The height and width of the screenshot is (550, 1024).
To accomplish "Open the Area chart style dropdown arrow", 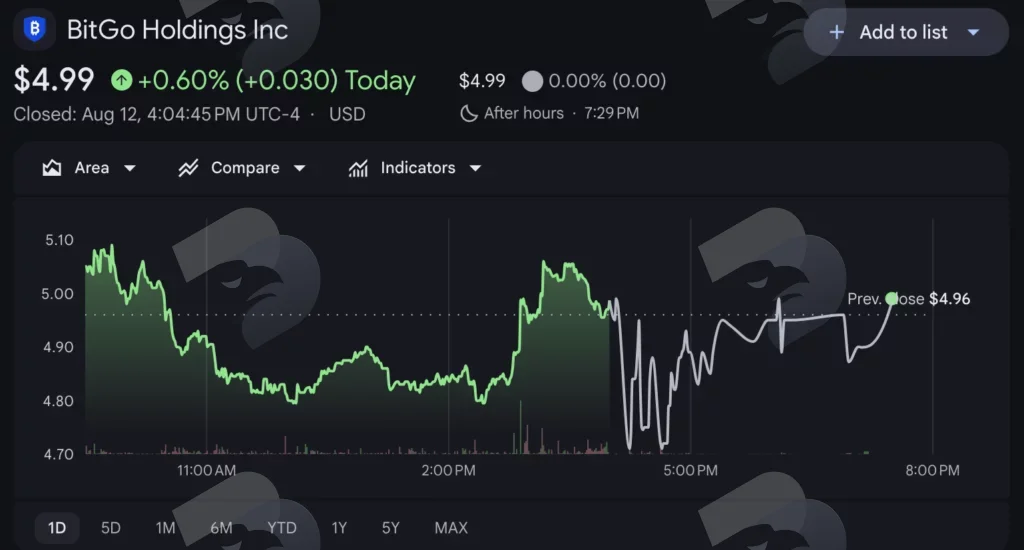I will pos(130,169).
